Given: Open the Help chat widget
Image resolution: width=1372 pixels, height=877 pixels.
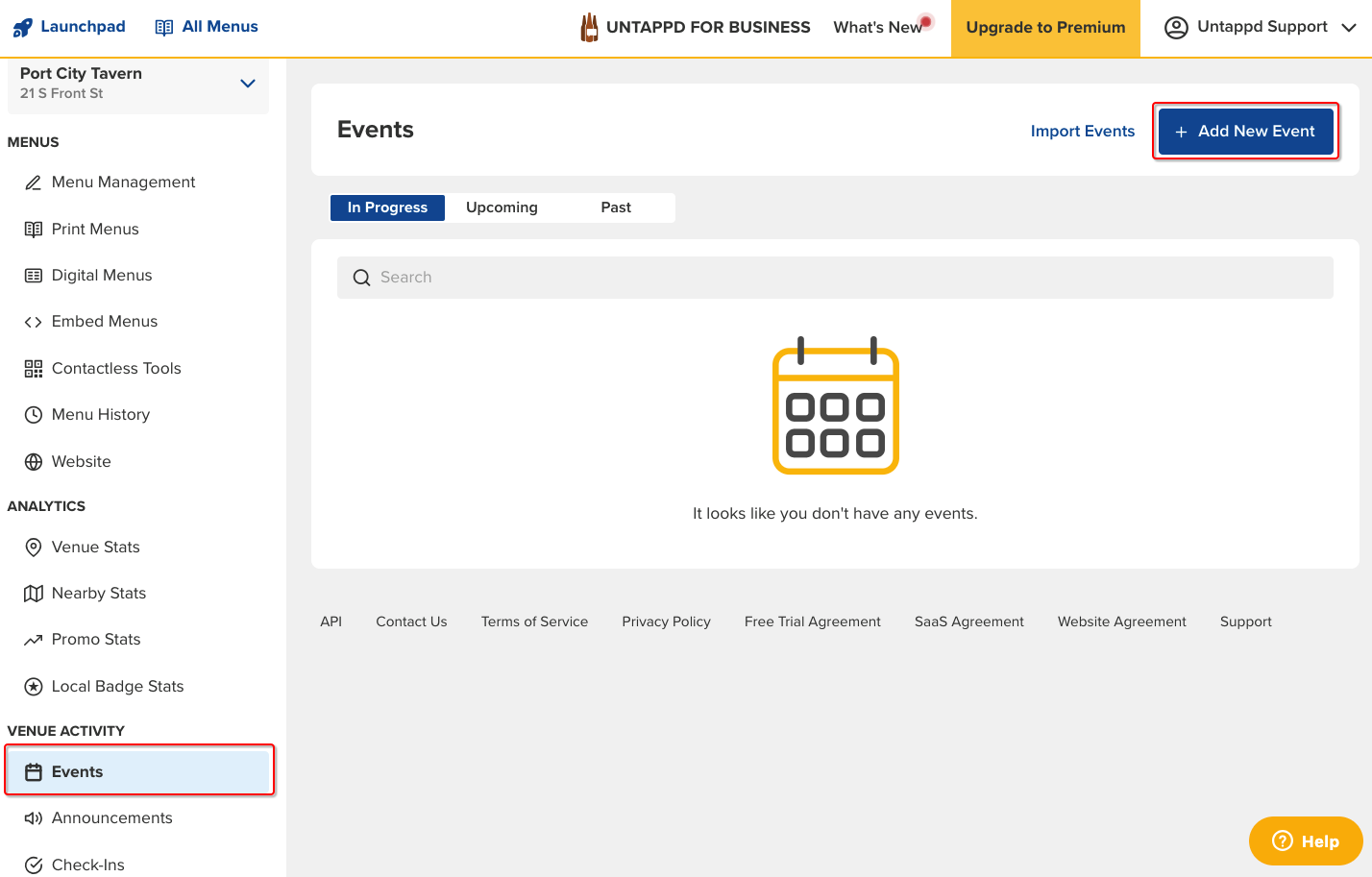Looking at the screenshot, I should click(1305, 841).
